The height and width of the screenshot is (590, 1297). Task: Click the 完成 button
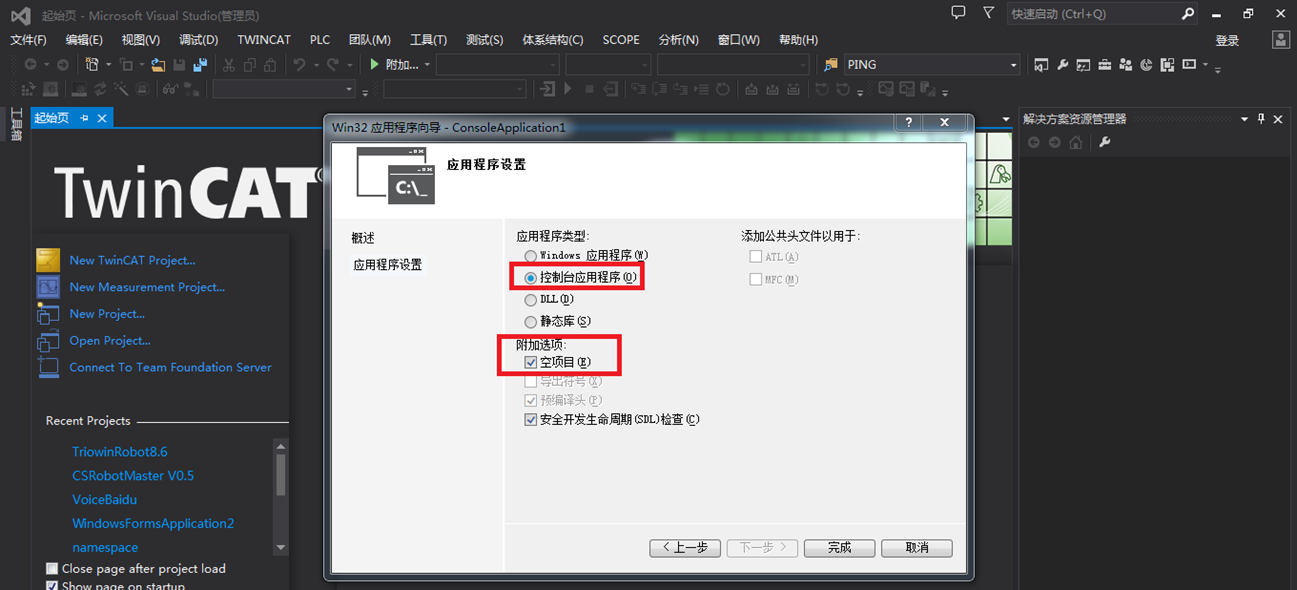click(840, 548)
